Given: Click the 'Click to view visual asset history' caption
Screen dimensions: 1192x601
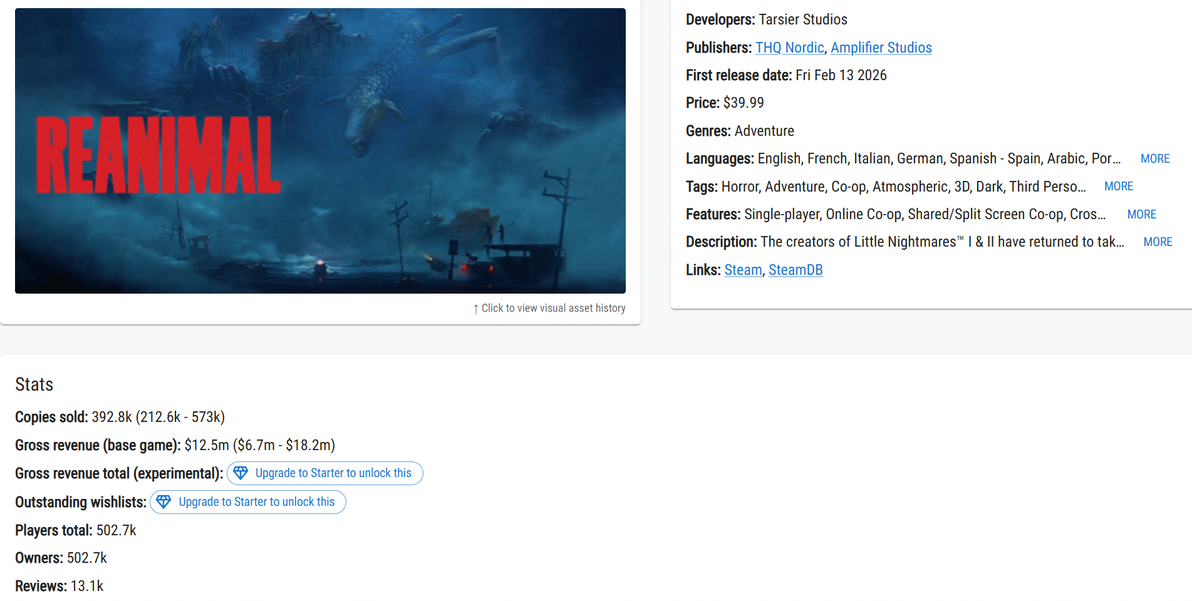Looking at the screenshot, I should 549,308.
